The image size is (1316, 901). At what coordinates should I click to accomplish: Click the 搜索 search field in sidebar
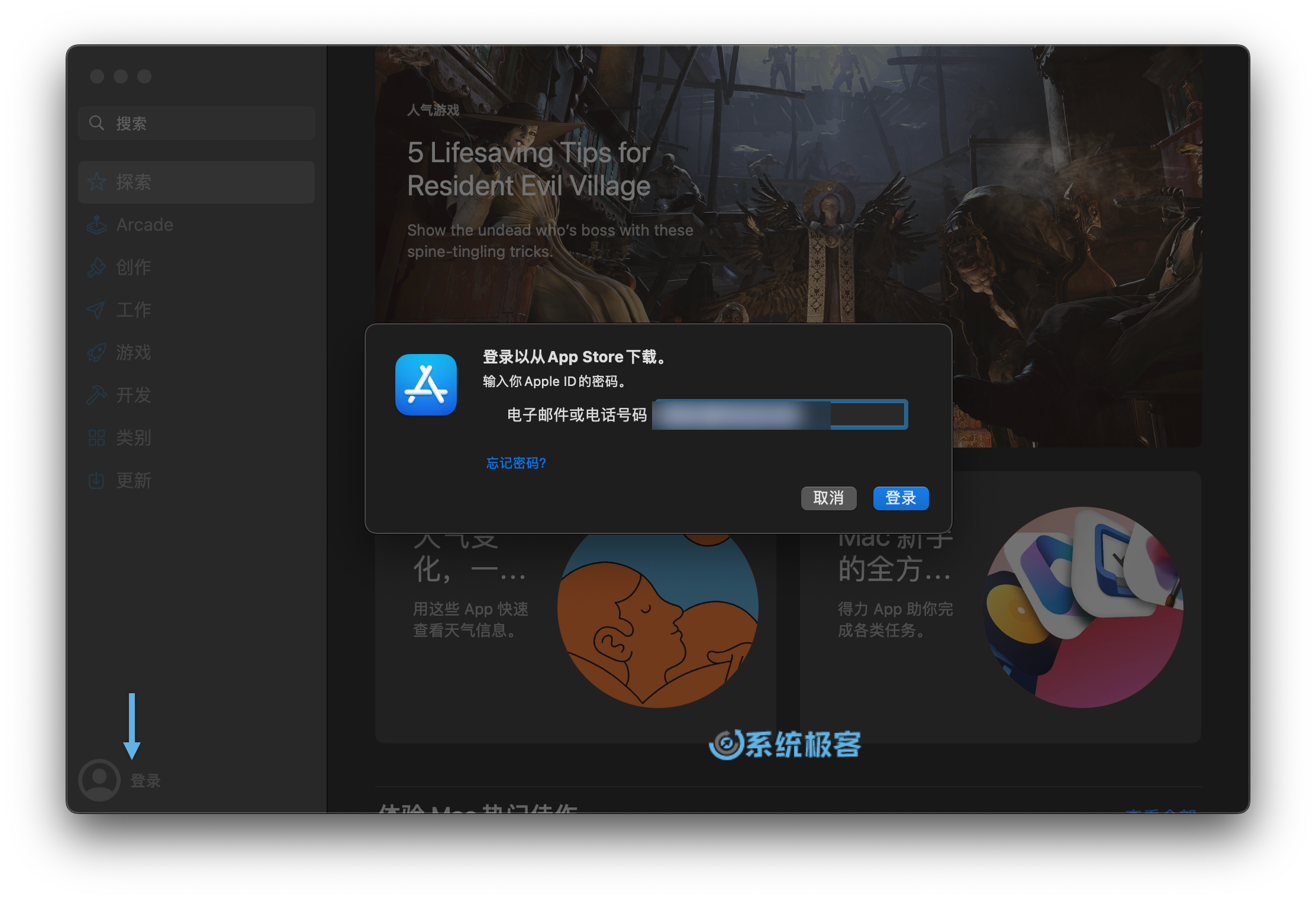(196, 123)
